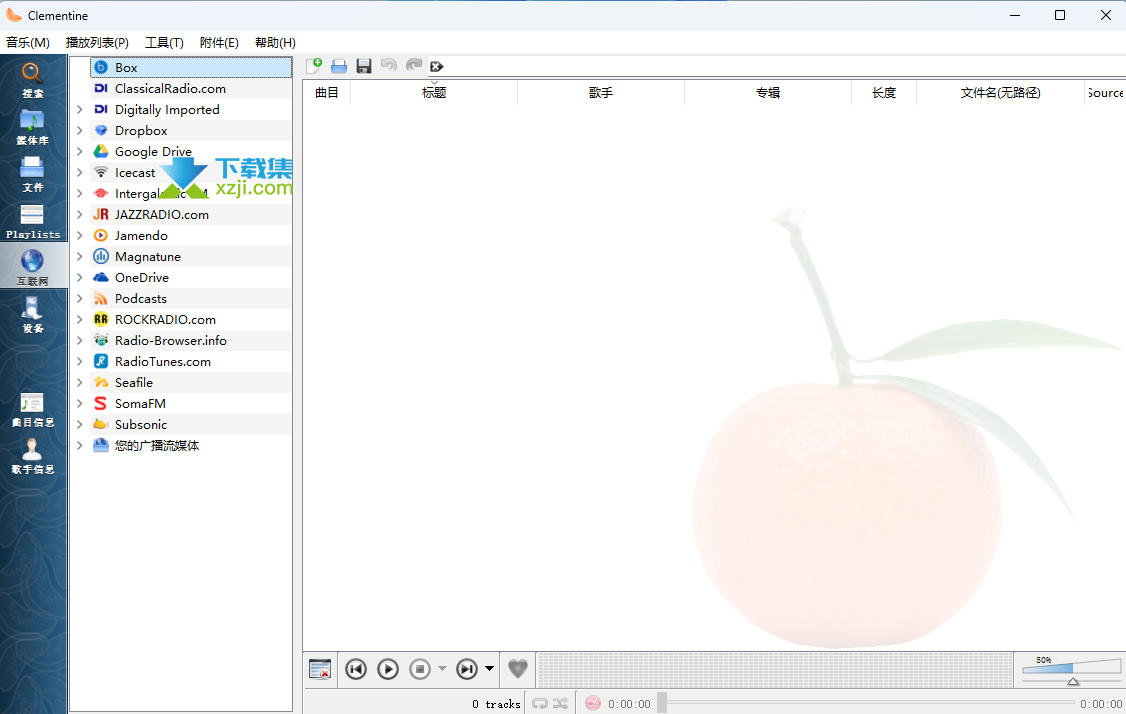Screen dimensions: 1126x714
Task: Click the load playlist icon in toolbar
Action: [339, 66]
